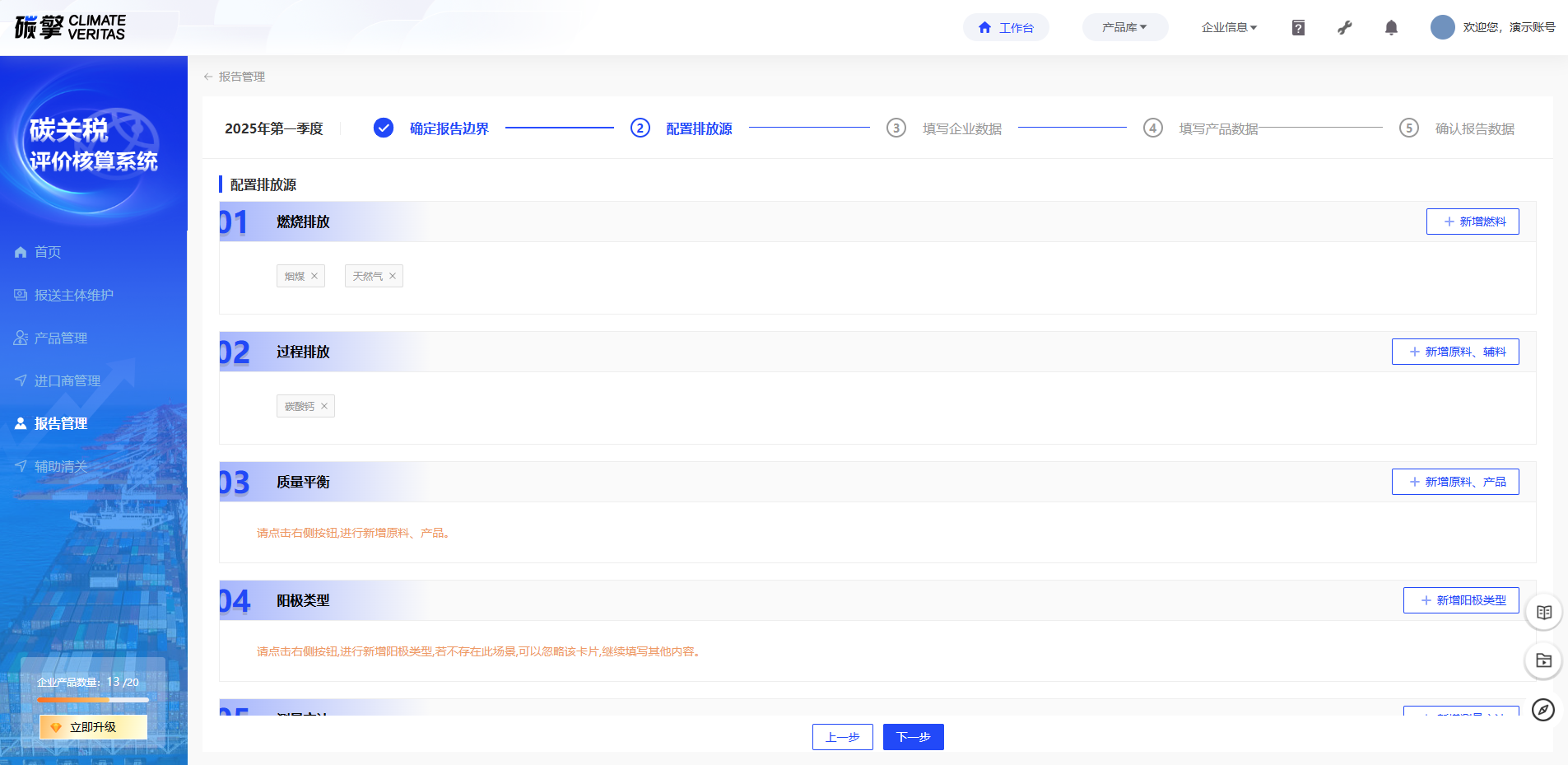The width and height of the screenshot is (1568, 765).
Task: Open the notifications bell icon
Action: [1391, 28]
